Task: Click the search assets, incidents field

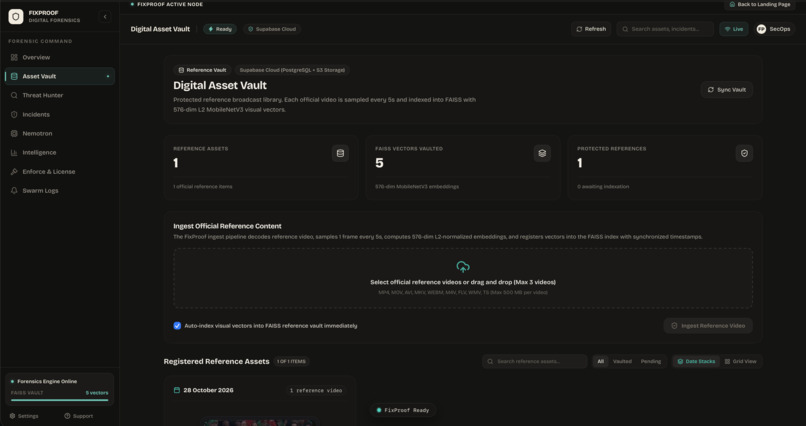Action: click(x=666, y=29)
